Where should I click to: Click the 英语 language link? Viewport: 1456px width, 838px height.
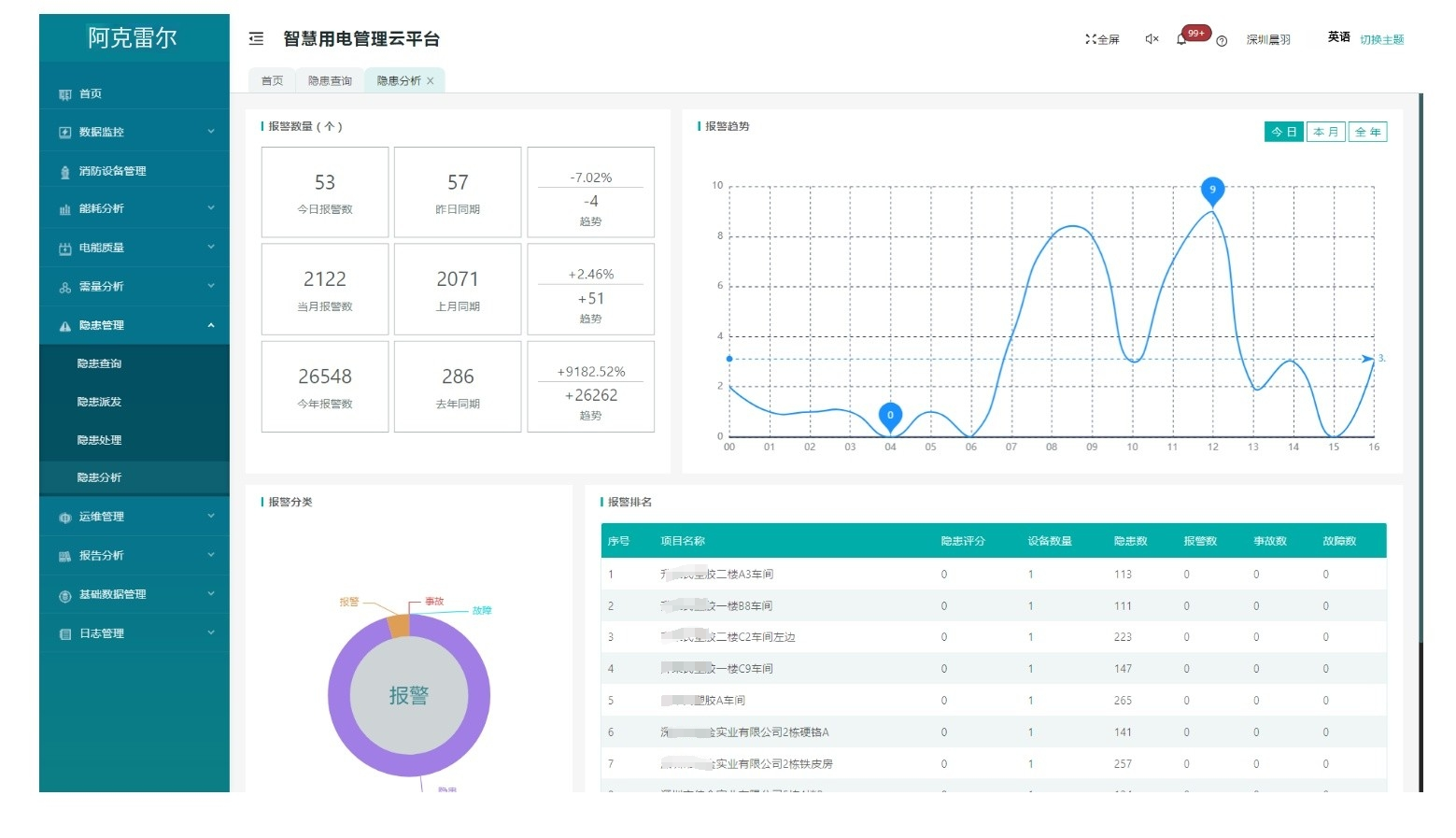pos(1338,36)
